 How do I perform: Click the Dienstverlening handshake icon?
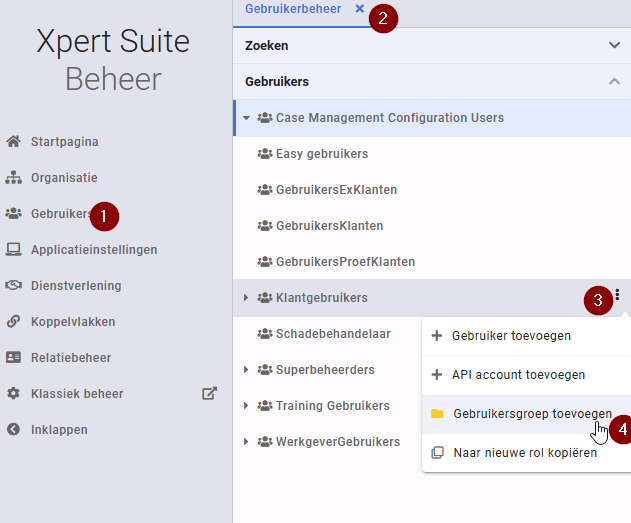[13, 285]
